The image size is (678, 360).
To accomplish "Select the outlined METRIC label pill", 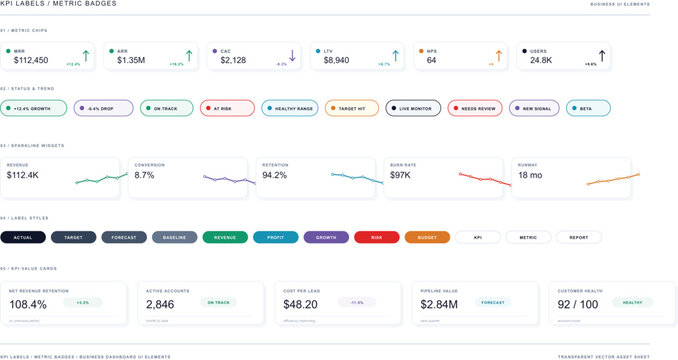I will coord(528,237).
